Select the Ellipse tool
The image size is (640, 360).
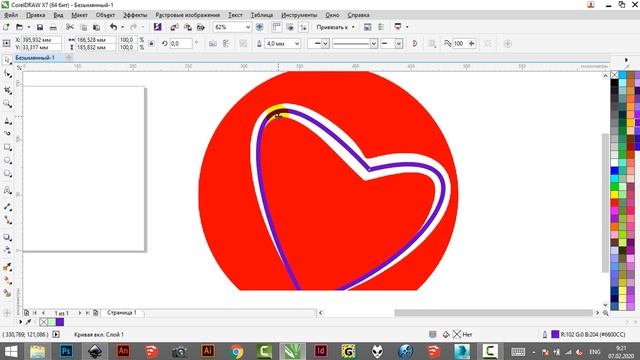[7, 160]
